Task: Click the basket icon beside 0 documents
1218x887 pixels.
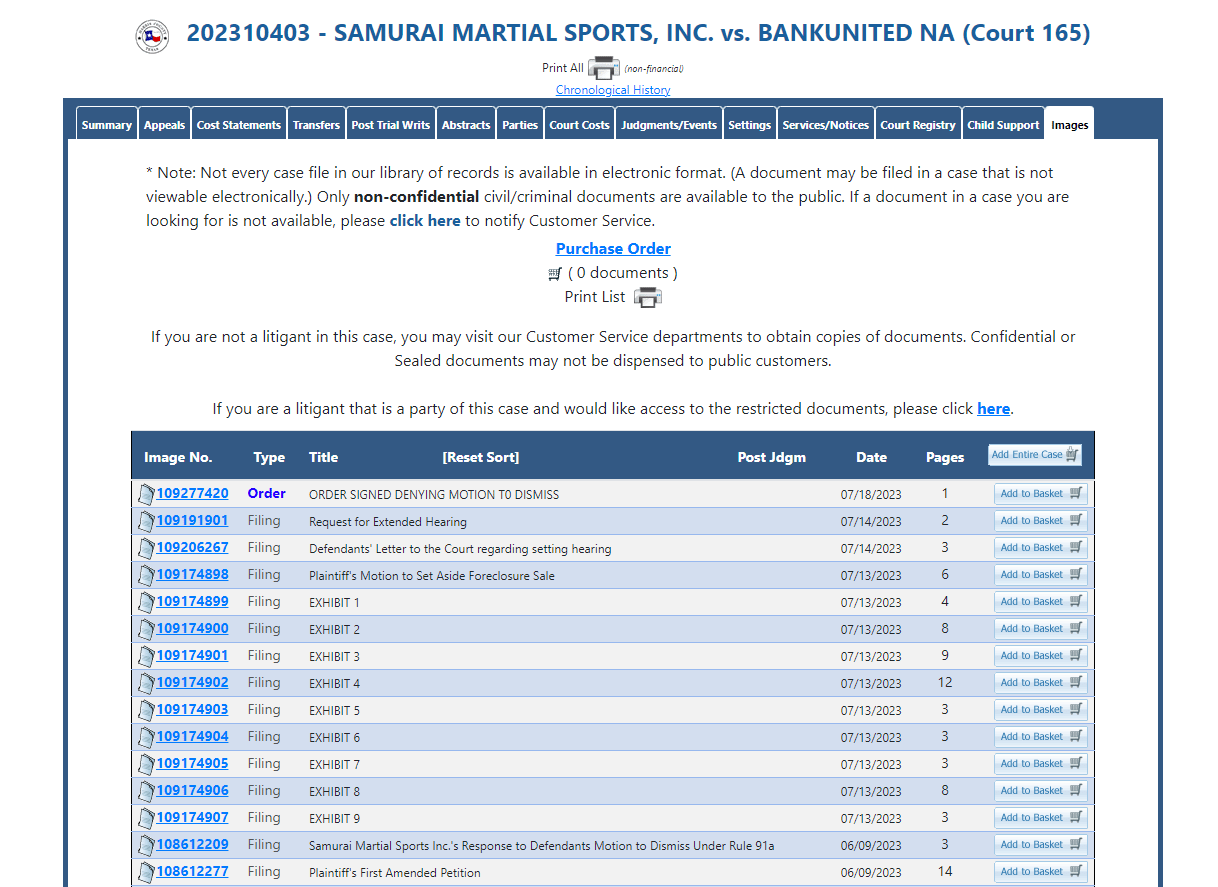Action: (555, 273)
